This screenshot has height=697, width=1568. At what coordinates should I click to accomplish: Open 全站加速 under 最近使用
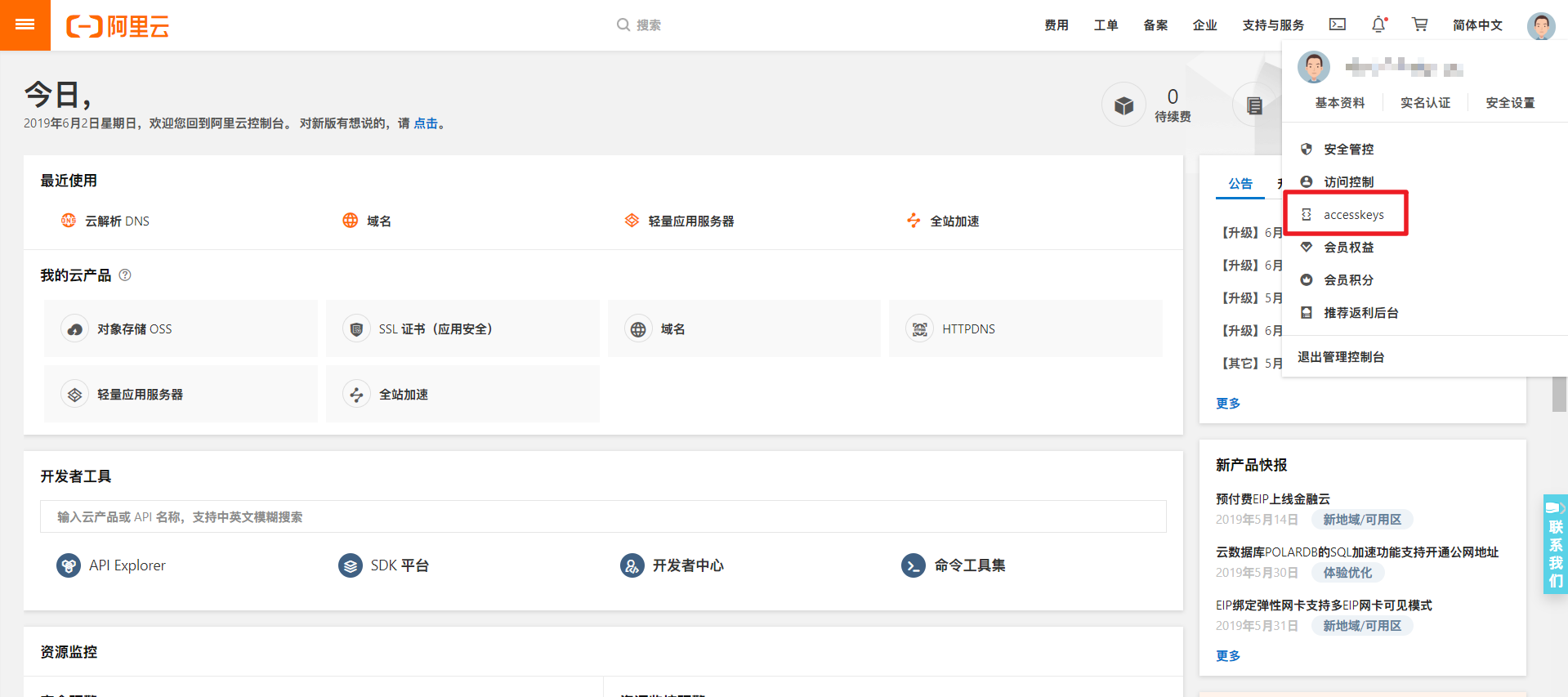[x=943, y=221]
